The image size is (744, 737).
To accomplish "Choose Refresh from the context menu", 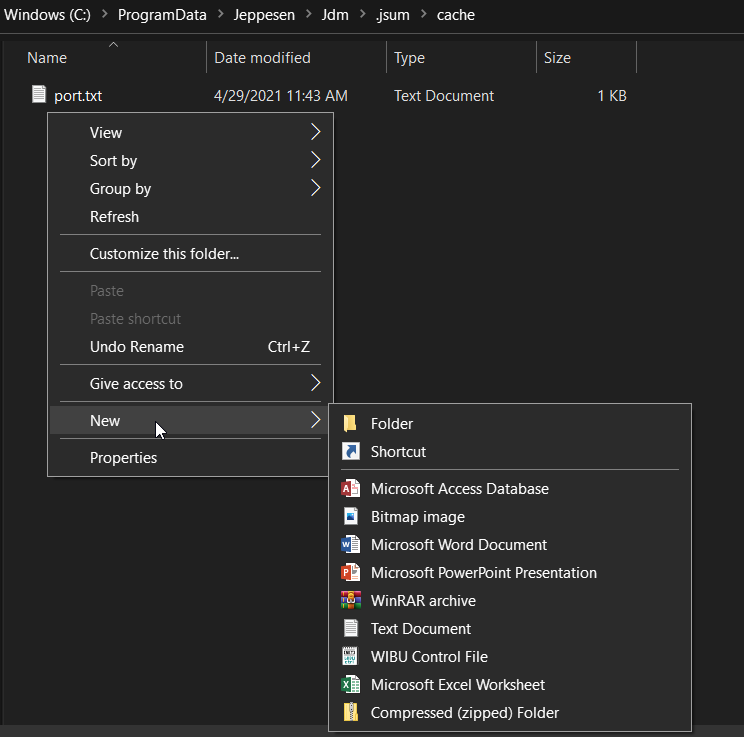I will point(114,217).
